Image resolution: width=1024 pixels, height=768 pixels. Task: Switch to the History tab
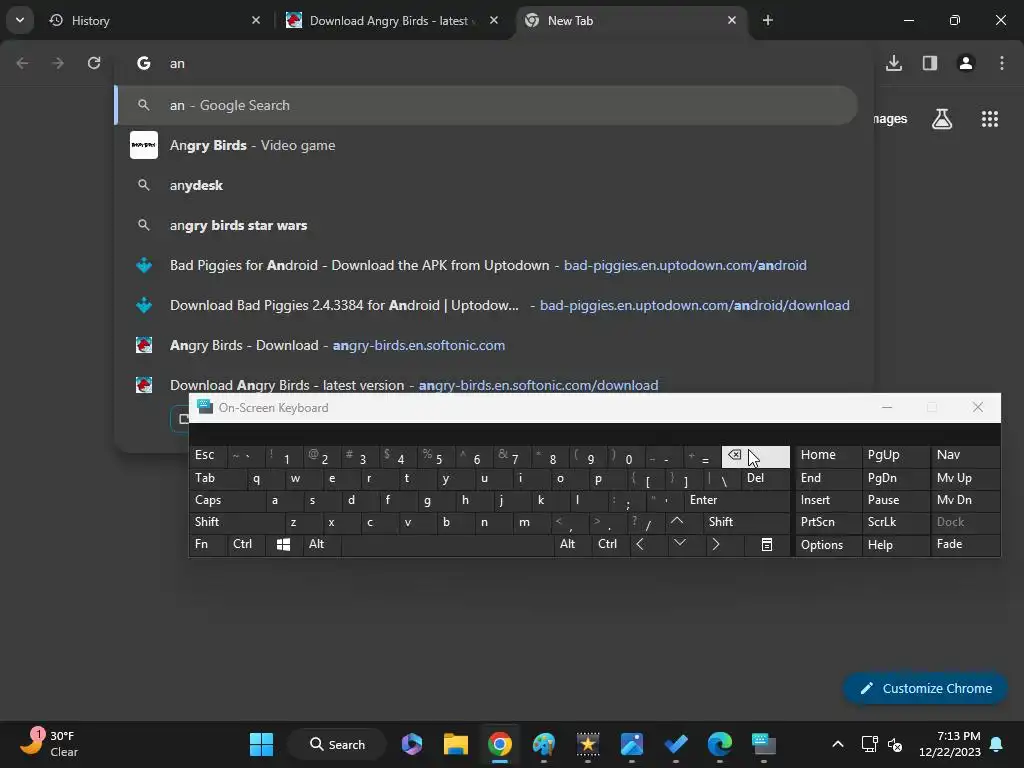155,20
